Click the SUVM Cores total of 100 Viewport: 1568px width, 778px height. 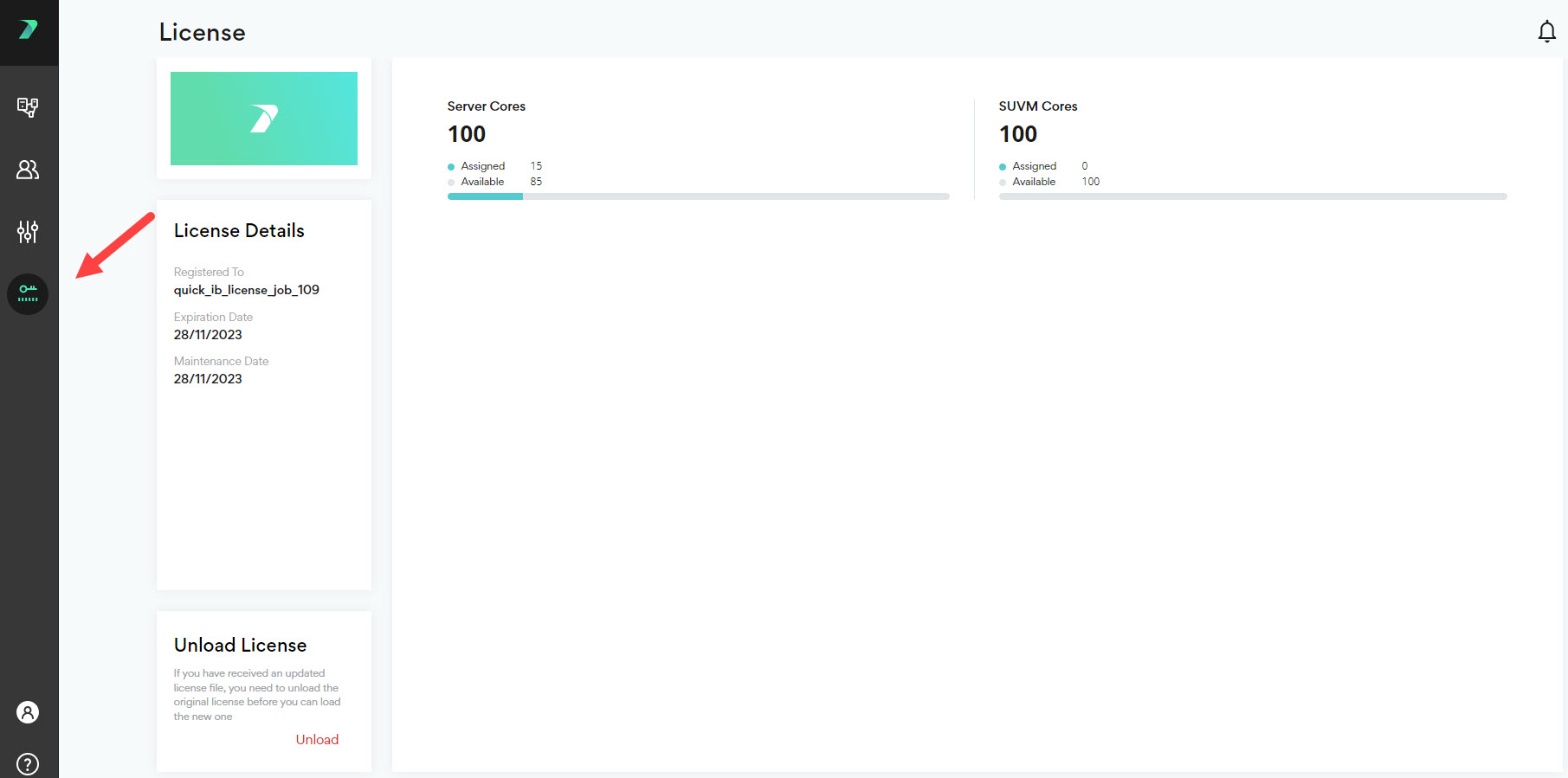click(x=1018, y=134)
